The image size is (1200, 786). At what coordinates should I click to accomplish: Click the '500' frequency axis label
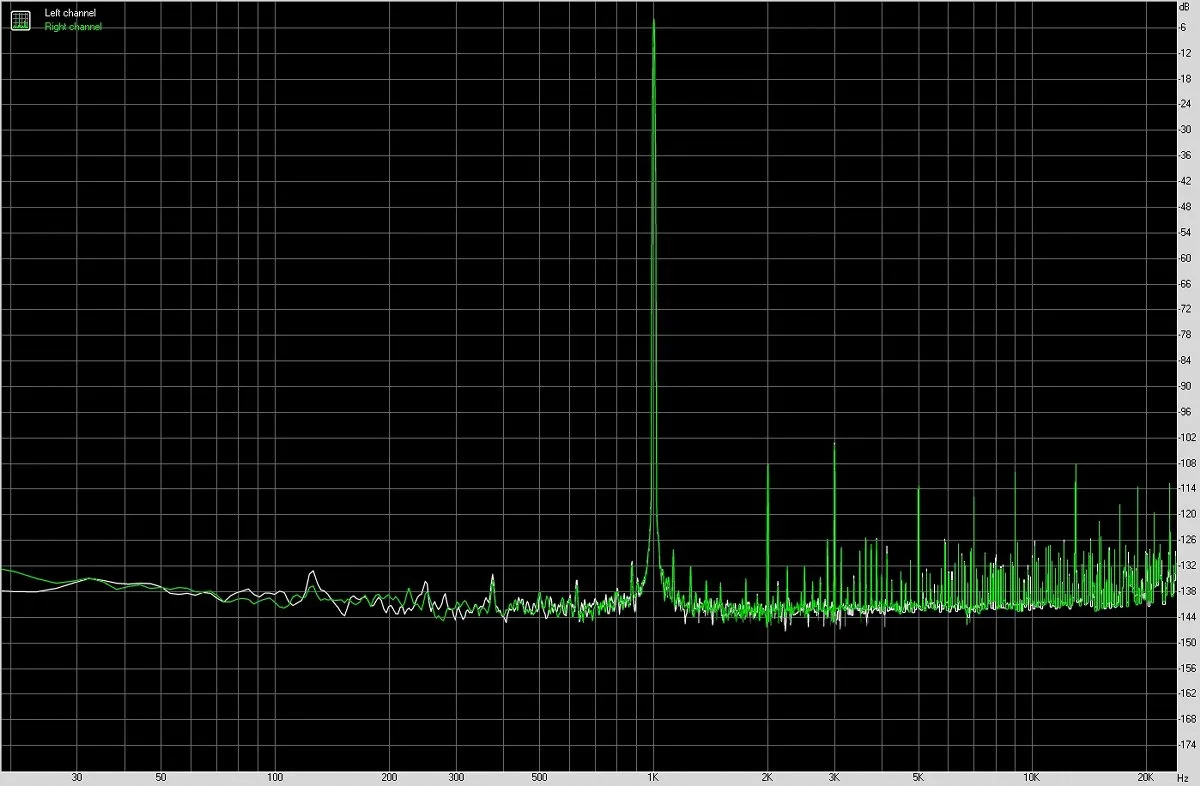click(540, 777)
